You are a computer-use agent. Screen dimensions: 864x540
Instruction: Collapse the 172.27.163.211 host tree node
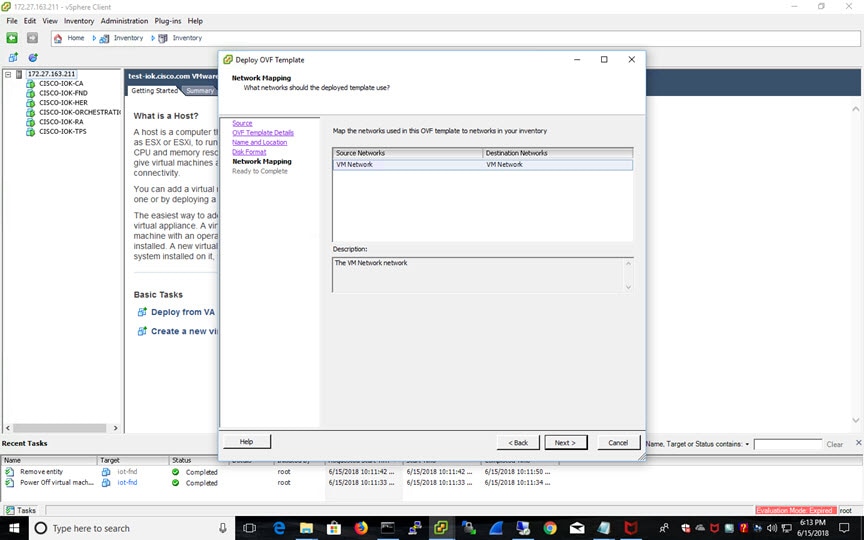point(8,74)
